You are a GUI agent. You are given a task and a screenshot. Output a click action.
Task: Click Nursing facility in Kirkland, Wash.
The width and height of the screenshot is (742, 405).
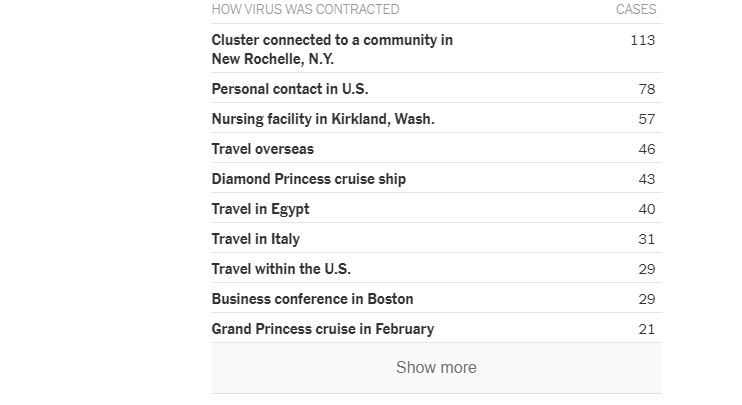[x=323, y=119]
